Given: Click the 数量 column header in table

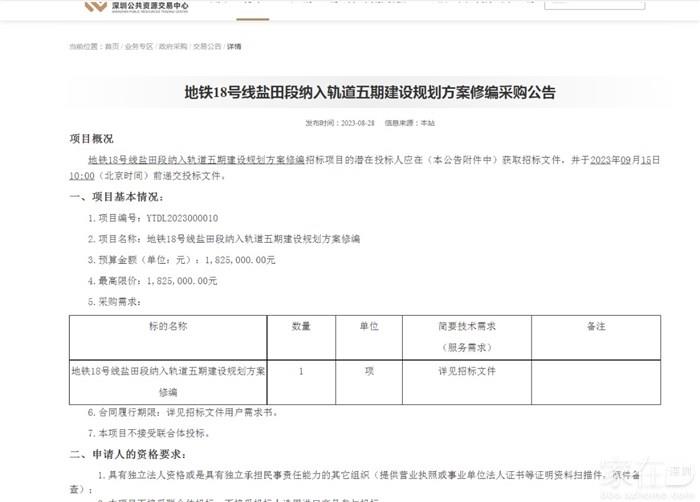Looking at the screenshot, I should (x=301, y=327).
